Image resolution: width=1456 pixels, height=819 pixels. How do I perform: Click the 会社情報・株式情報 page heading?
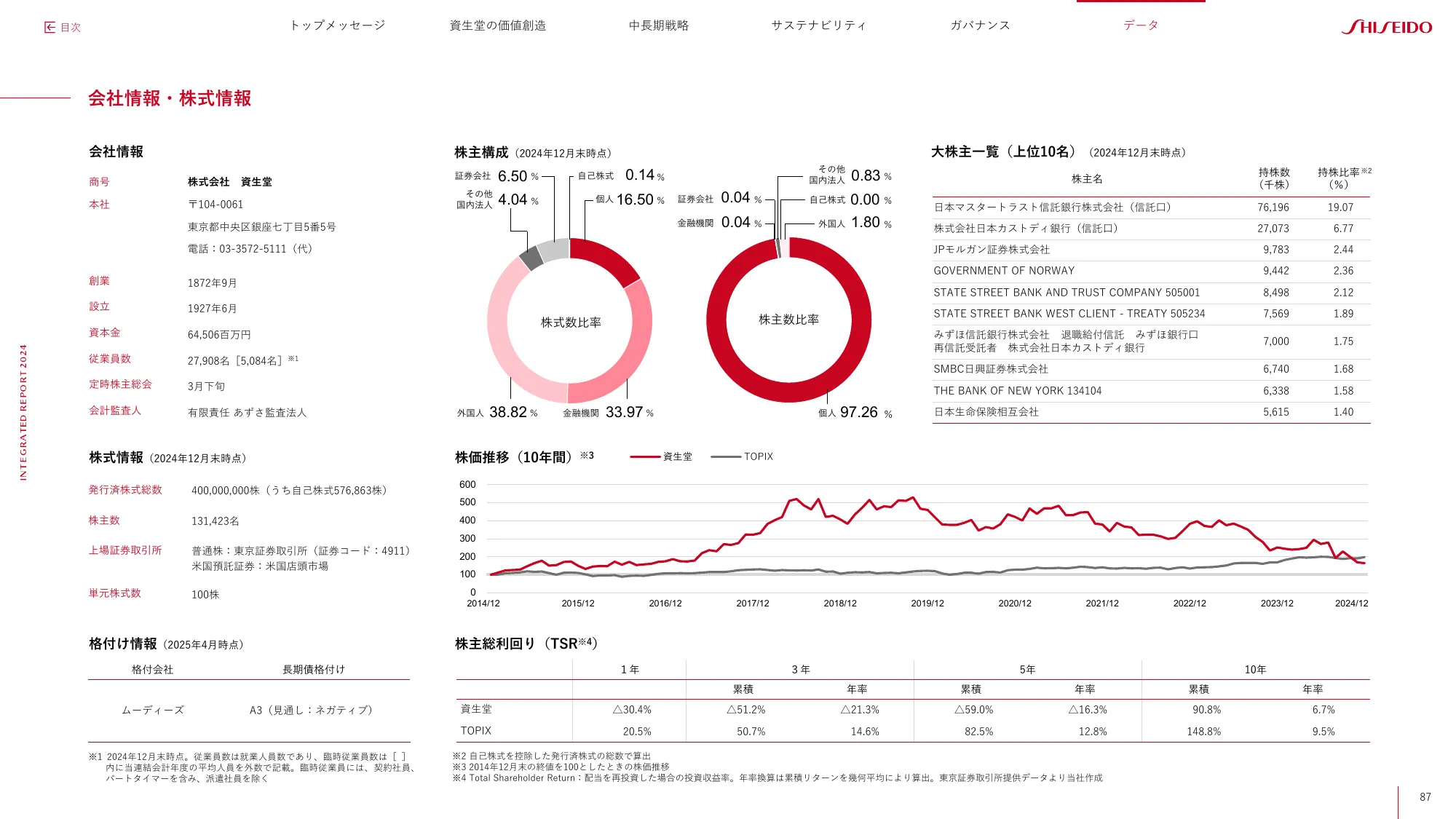(170, 98)
